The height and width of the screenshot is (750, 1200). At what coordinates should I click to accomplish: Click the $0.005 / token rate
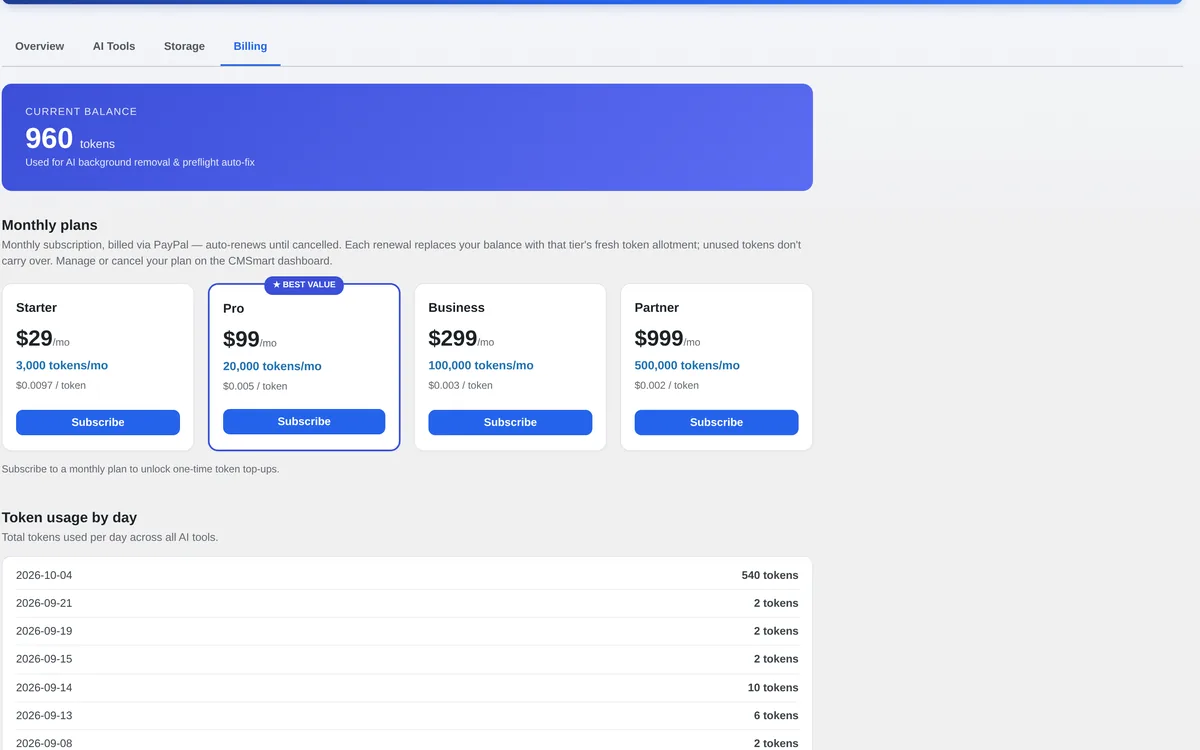pyautogui.click(x=255, y=386)
